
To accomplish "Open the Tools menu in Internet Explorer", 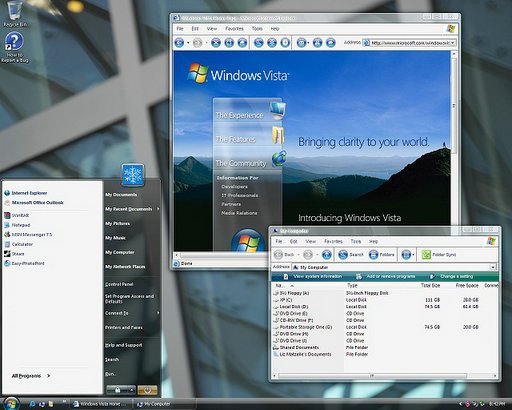I will pos(257,29).
